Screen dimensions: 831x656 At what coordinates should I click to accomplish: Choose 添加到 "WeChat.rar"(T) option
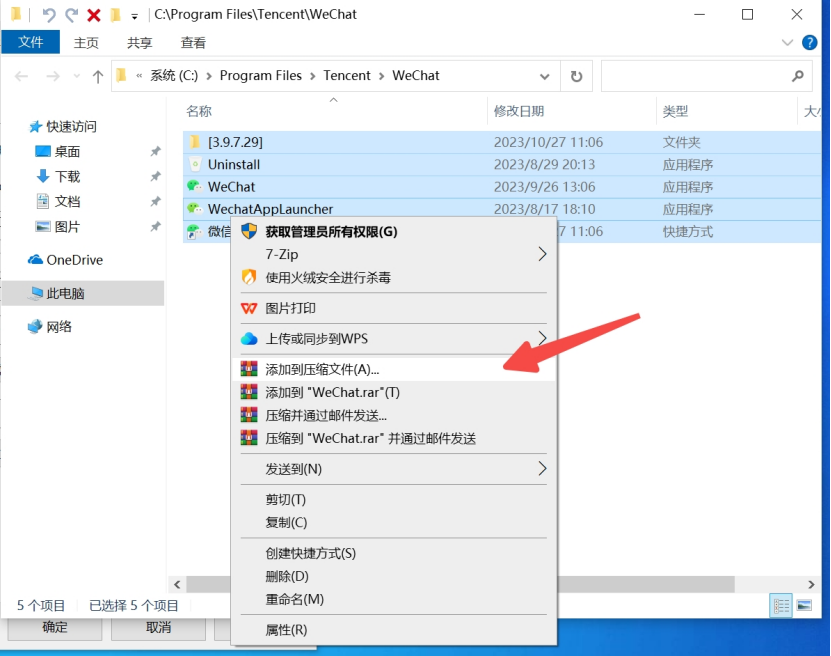(393, 392)
